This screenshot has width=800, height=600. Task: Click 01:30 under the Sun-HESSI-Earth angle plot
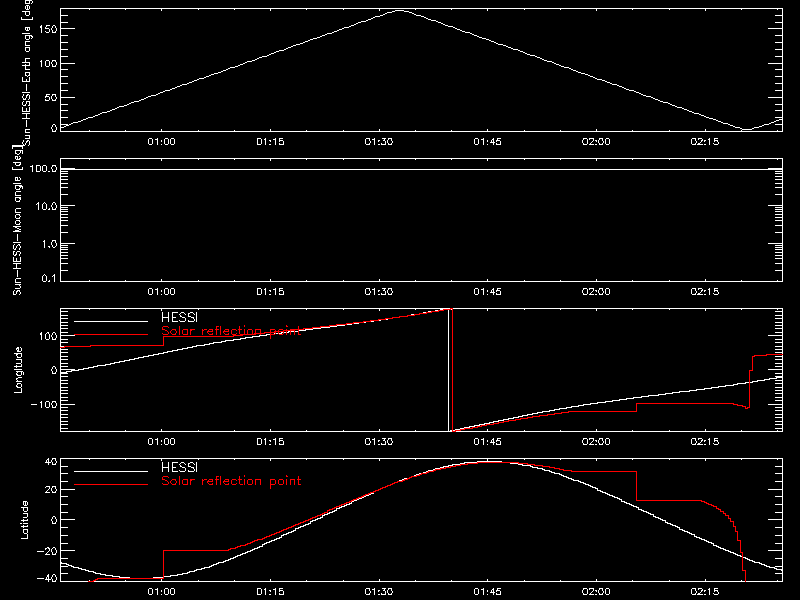point(379,141)
